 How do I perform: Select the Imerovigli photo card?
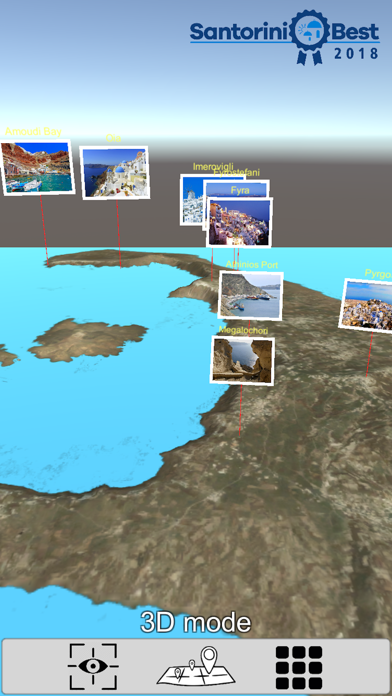[191, 200]
